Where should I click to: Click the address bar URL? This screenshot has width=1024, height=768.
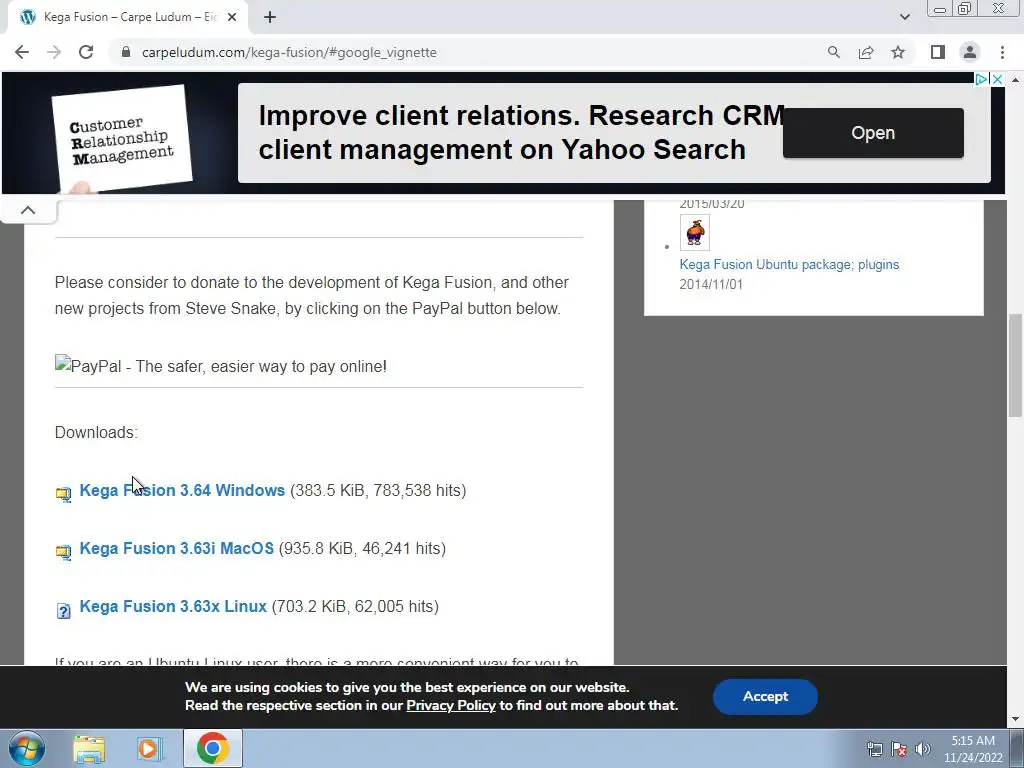[289, 52]
